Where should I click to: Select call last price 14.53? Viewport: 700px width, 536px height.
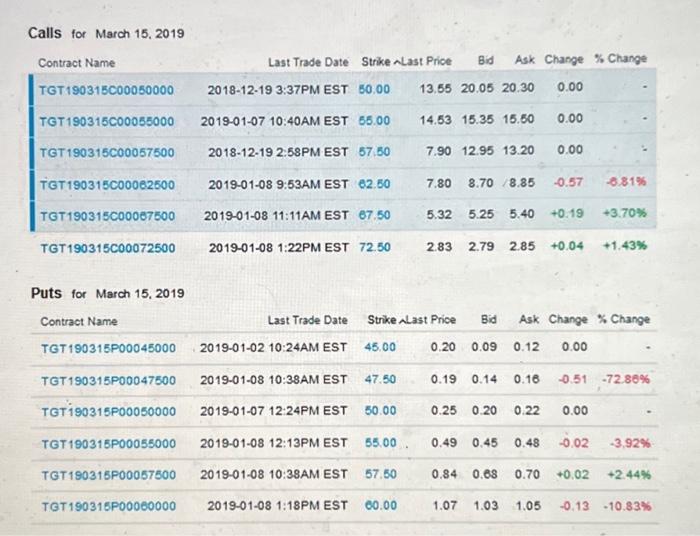tap(435, 120)
